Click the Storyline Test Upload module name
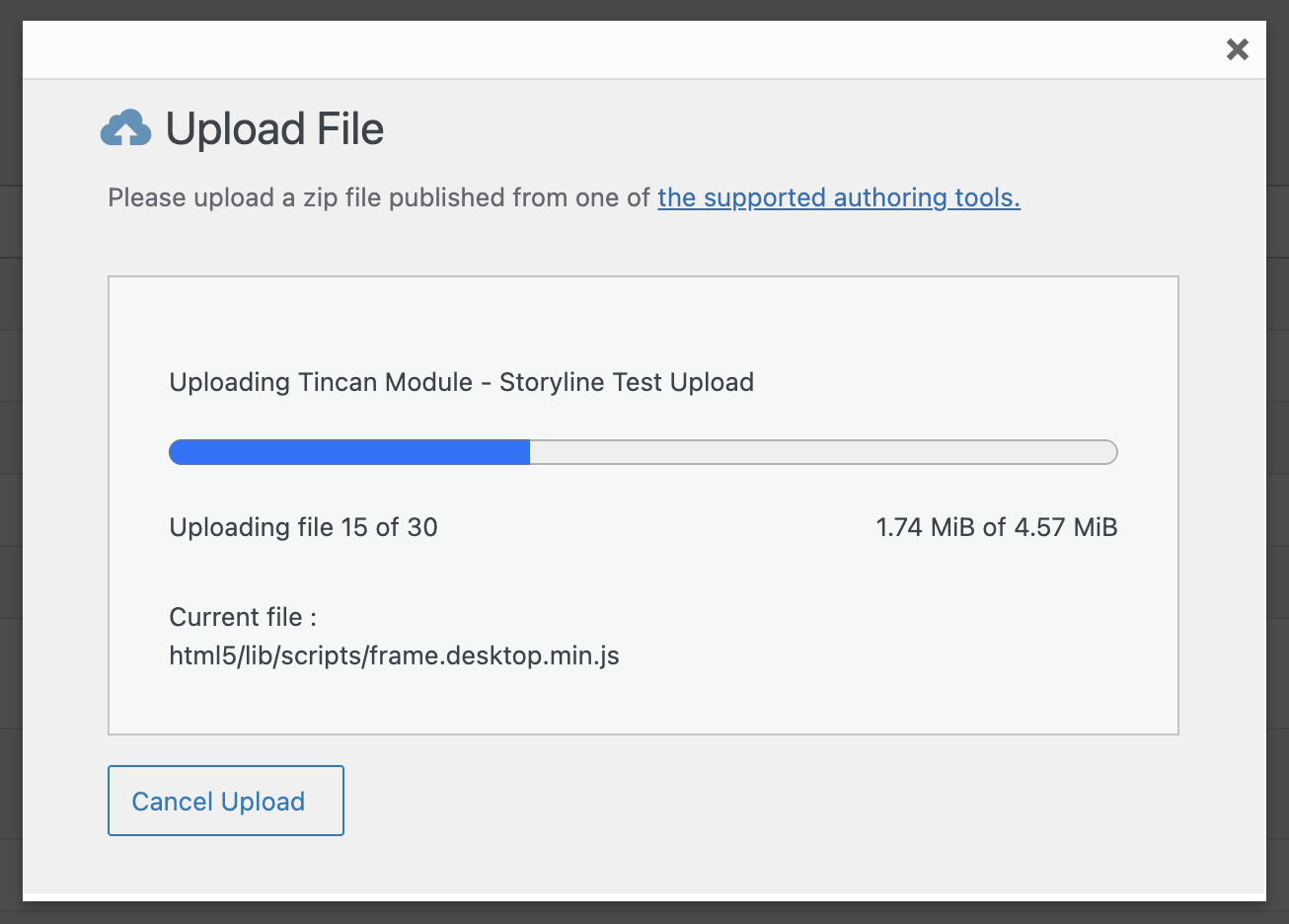The height and width of the screenshot is (924, 1289). (x=626, y=382)
